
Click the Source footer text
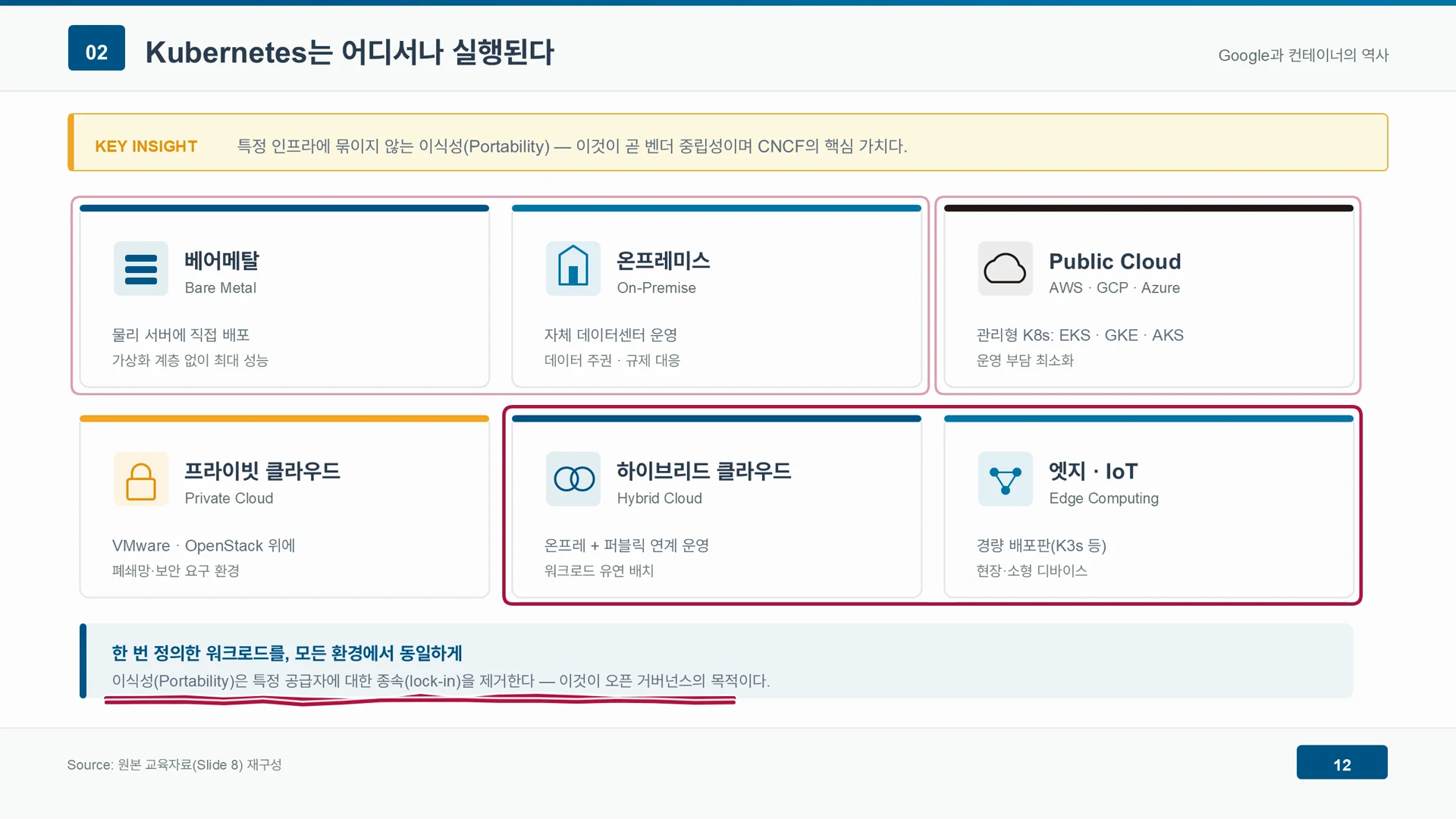174,765
